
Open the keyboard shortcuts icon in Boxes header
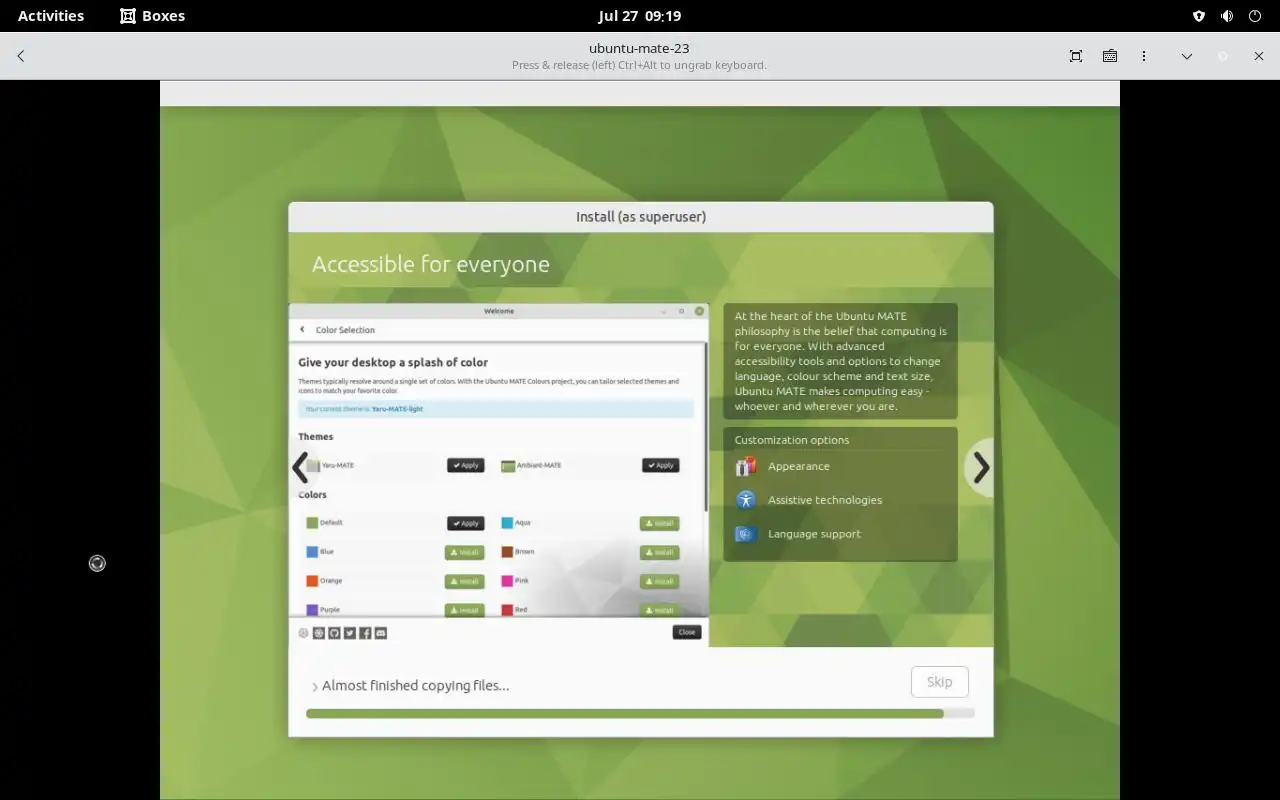click(x=1110, y=56)
